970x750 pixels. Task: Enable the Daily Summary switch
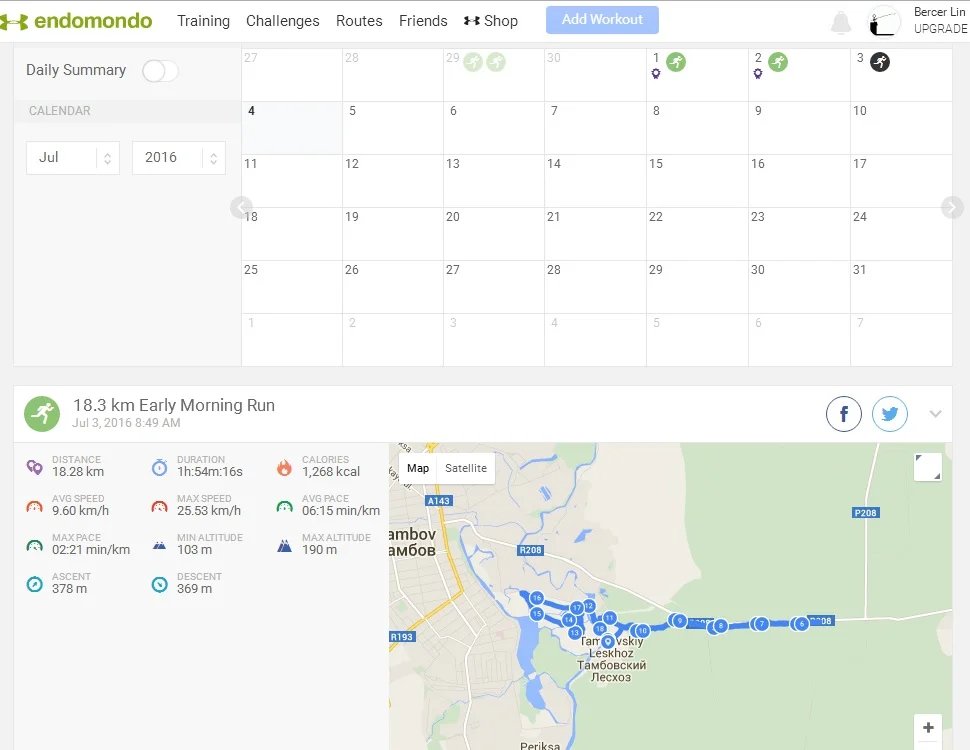pos(160,71)
